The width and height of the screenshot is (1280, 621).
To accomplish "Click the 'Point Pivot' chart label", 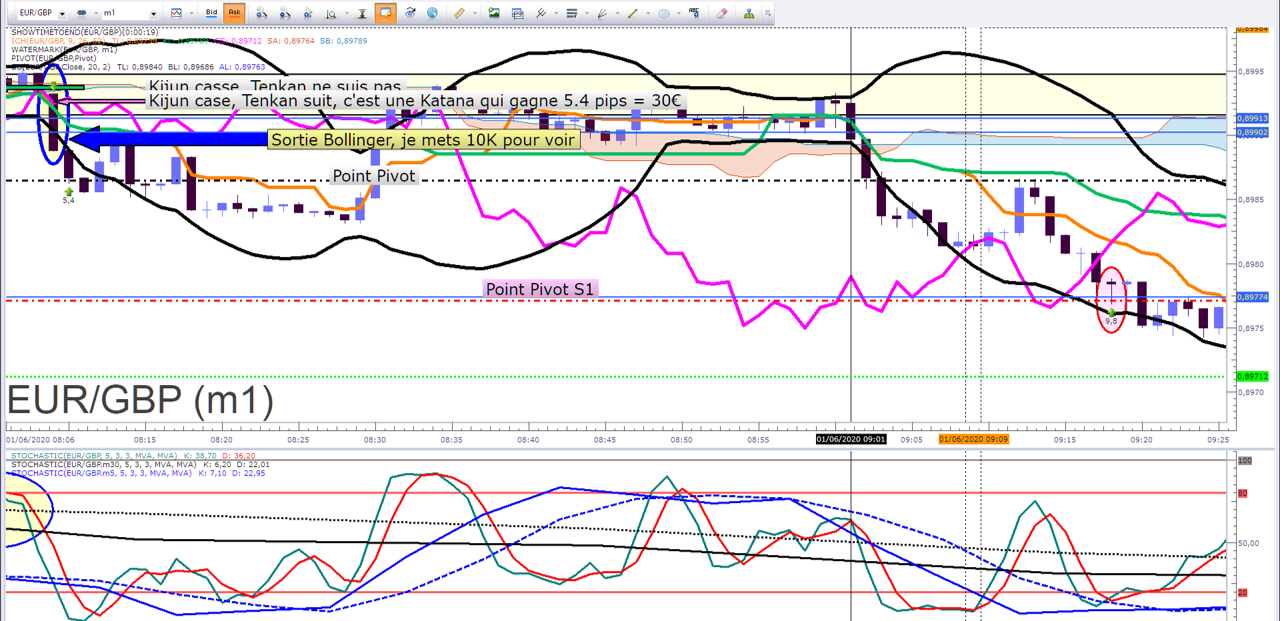I will pyautogui.click(x=373, y=176).
